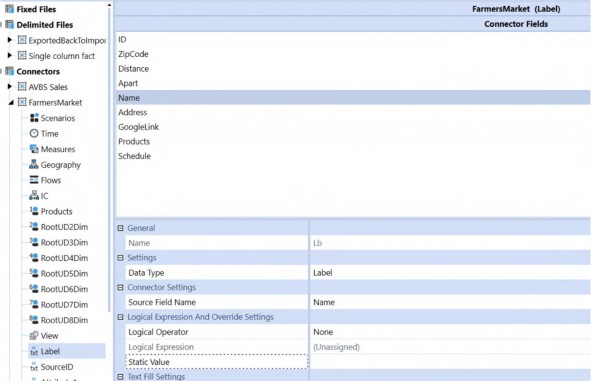Screen dimensions: 591x381
Task: Click the Data Type property label
Action: [146, 272]
